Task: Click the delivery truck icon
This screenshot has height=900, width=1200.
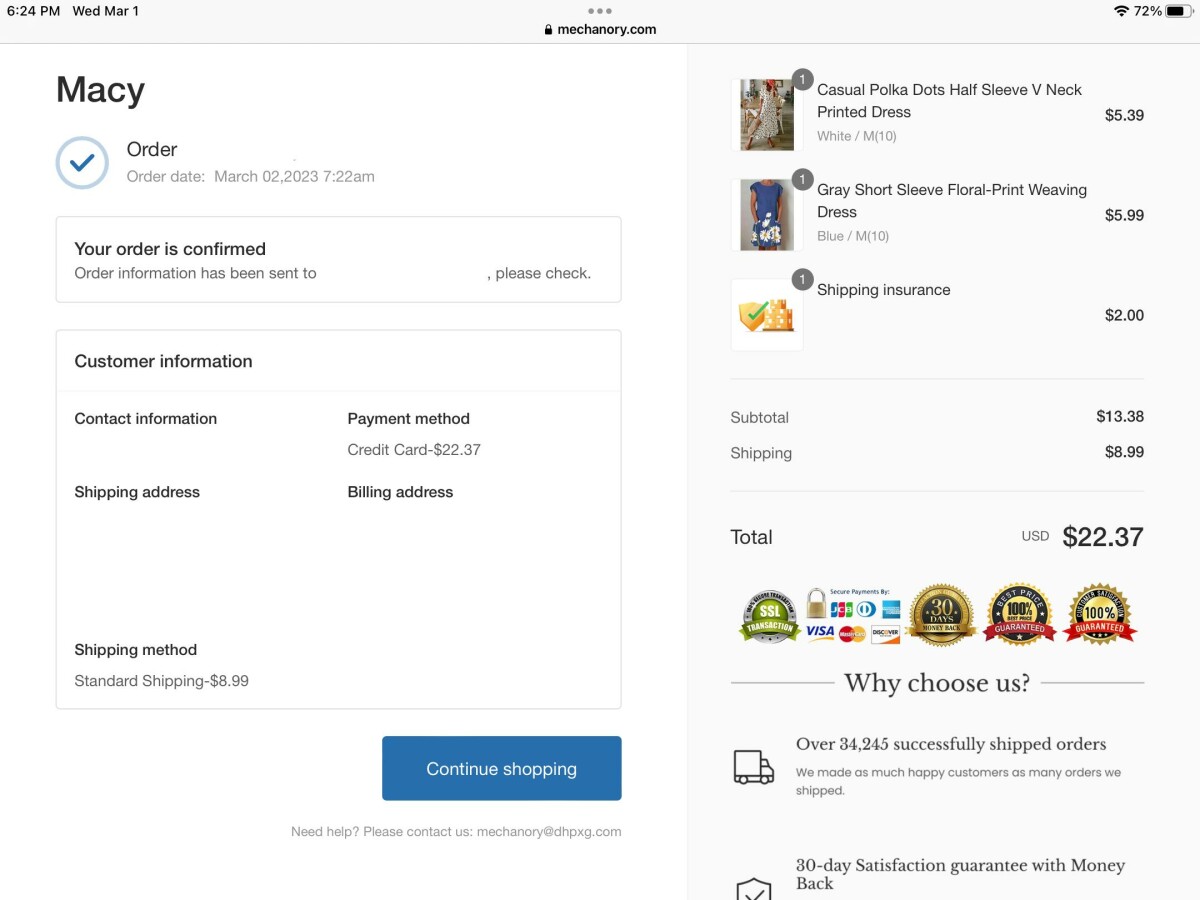Action: point(753,767)
